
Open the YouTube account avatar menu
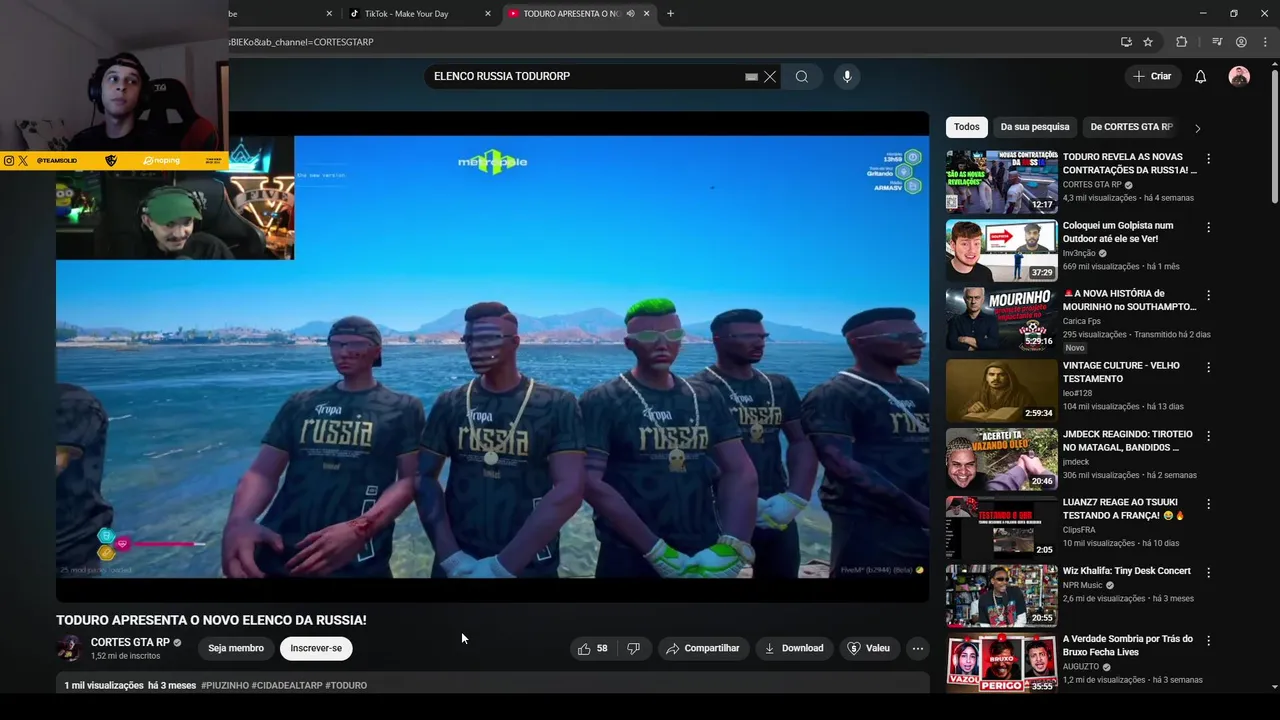[x=1239, y=77]
